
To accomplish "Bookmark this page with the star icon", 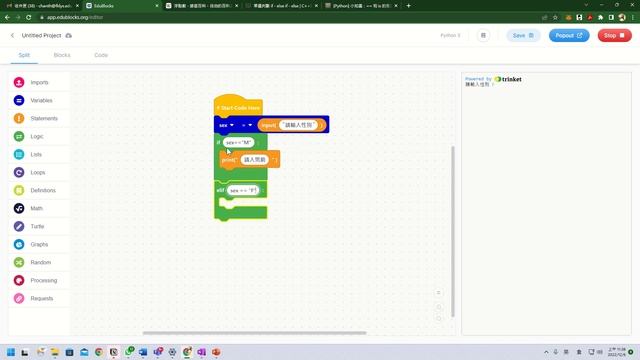I will [555, 18].
